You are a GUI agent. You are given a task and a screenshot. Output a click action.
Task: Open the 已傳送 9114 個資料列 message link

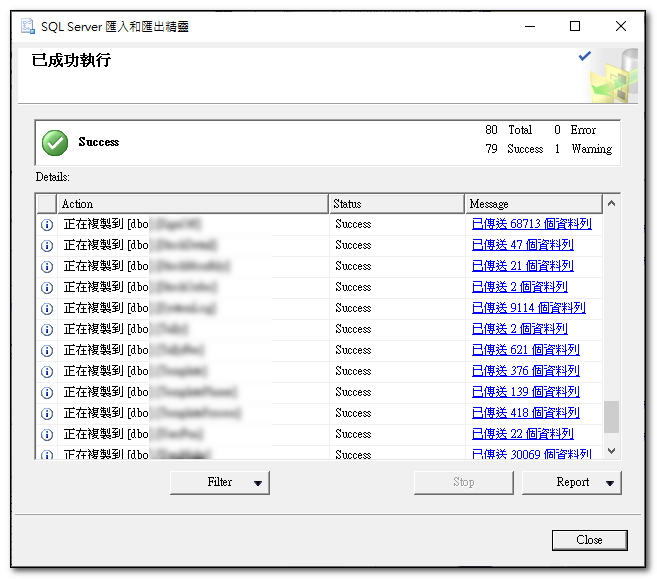(x=528, y=309)
